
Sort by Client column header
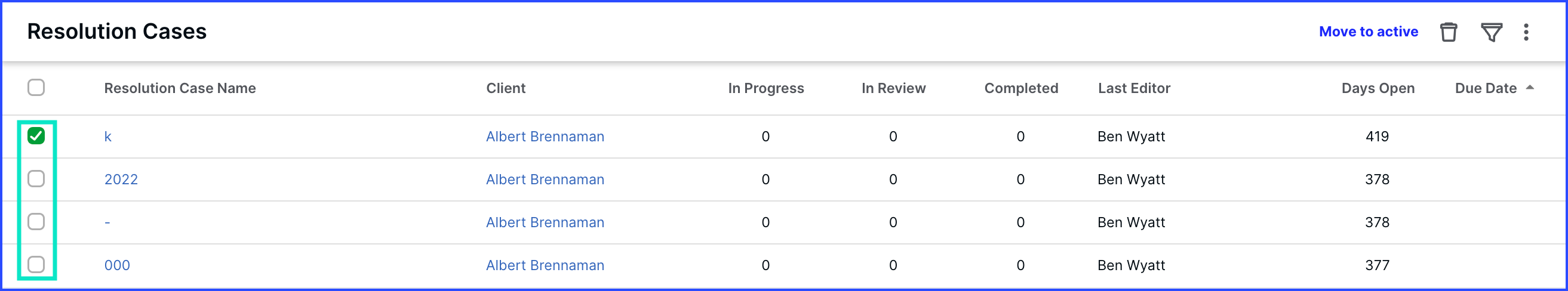tap(505, 88)
